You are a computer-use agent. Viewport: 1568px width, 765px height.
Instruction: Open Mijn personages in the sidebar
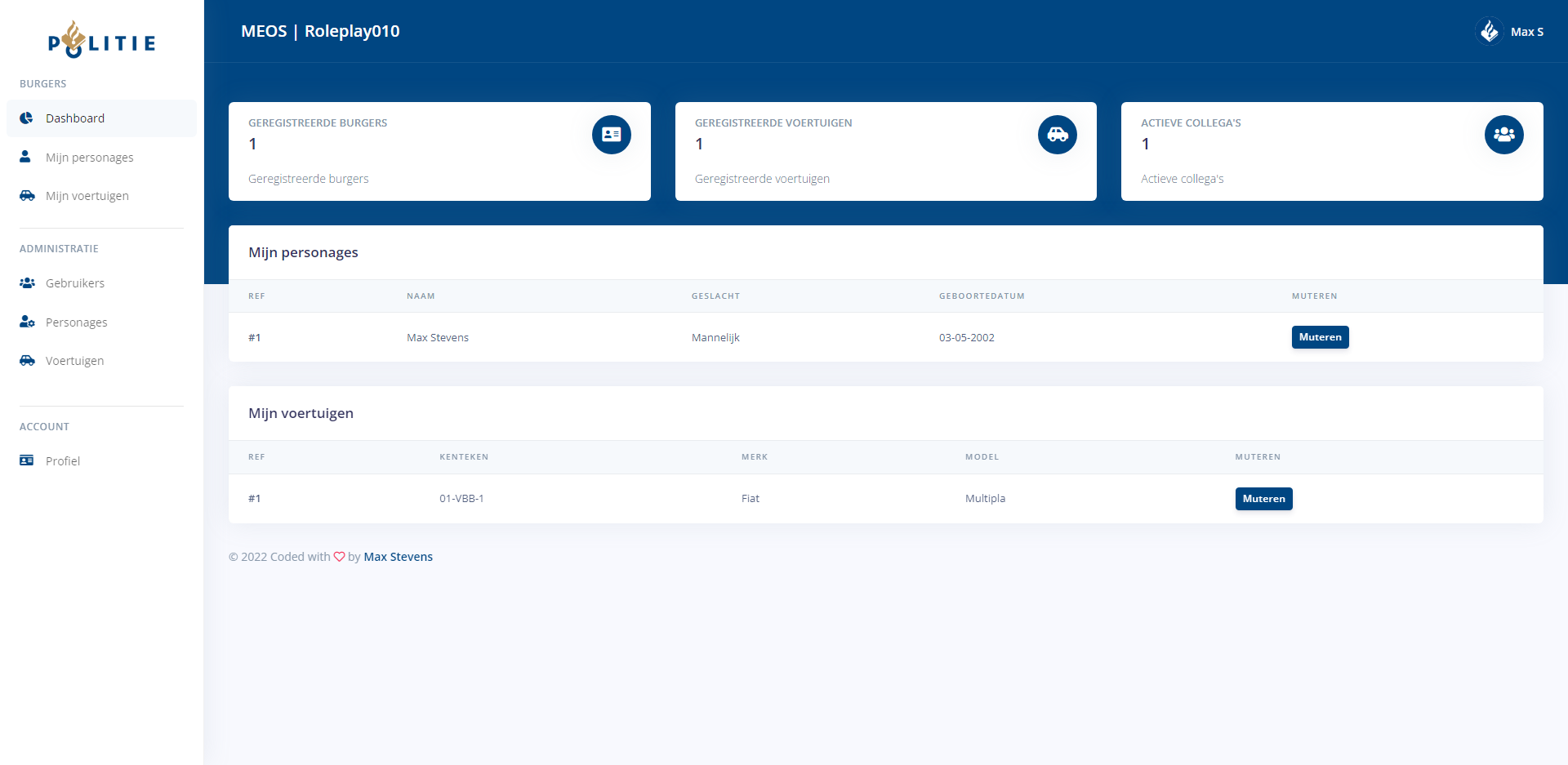(89, 158)
